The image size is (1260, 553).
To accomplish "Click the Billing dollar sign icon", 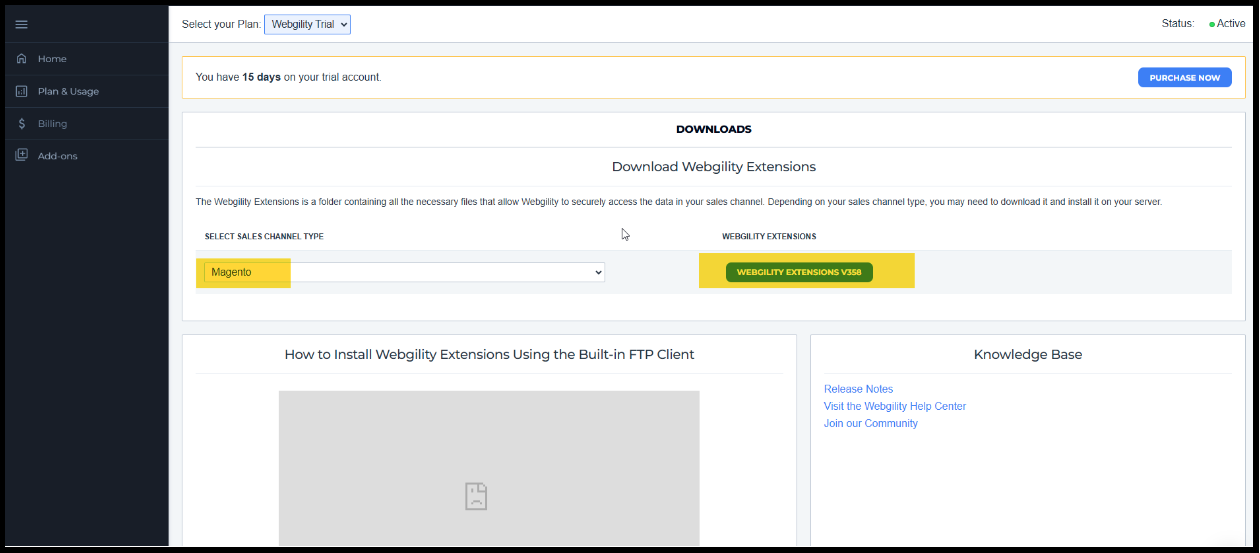I will 21,124.
